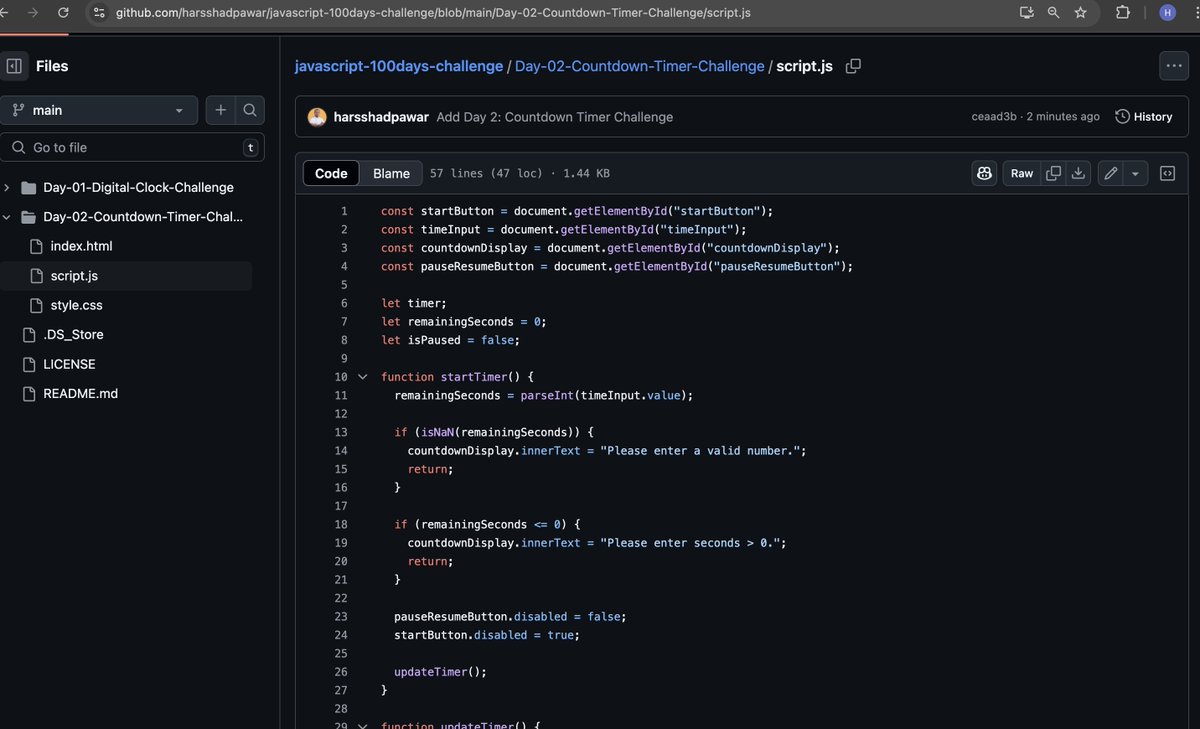Select the index.html file
This screenshot has height=729, width=1200.
(83, 245)
